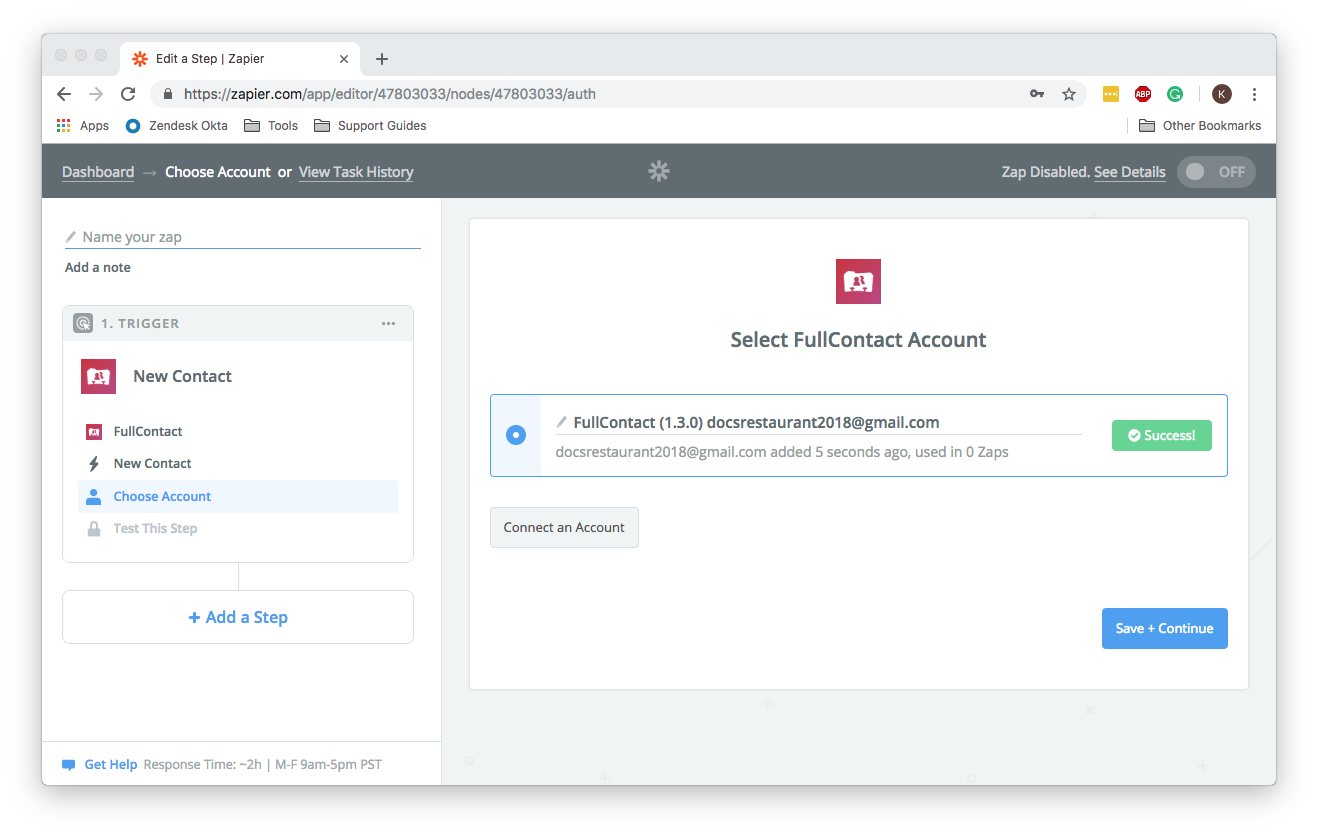Open View Task History link
Viewport: 1318px width, 835px height.
(x=356, y=172)
